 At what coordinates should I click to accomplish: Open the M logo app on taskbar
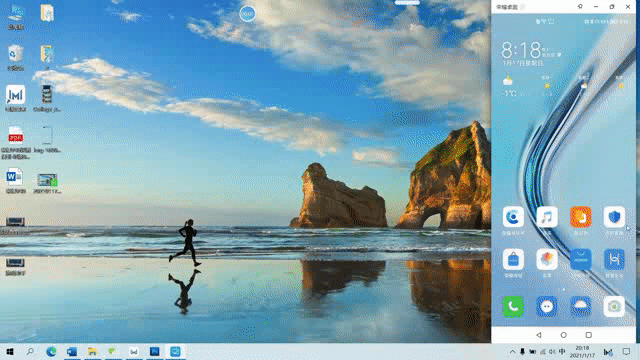pos(133,351)
